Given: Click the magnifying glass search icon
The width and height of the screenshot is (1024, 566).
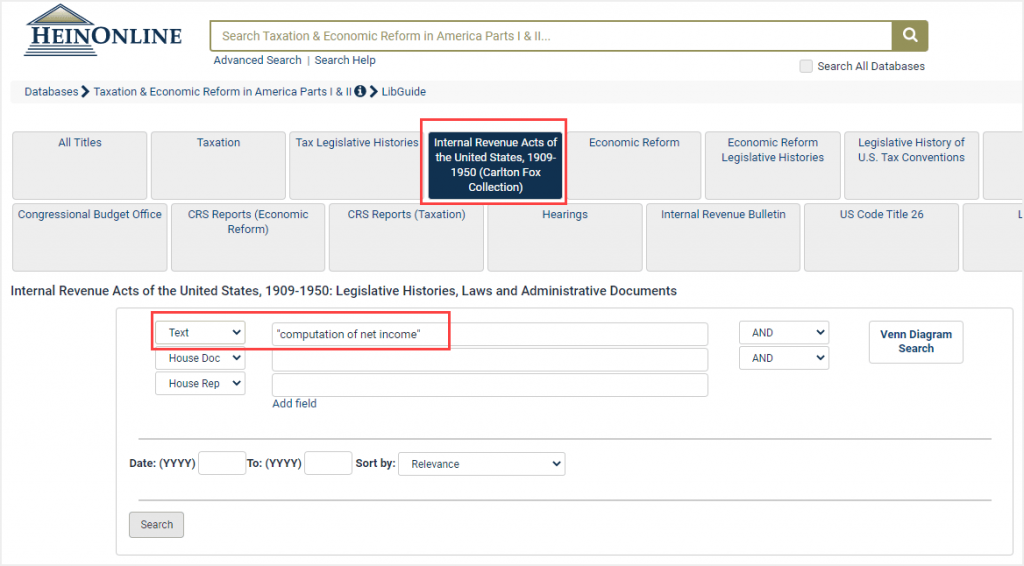Looking at the screenshot, I should pyautogui.click(x=910, y=35).
